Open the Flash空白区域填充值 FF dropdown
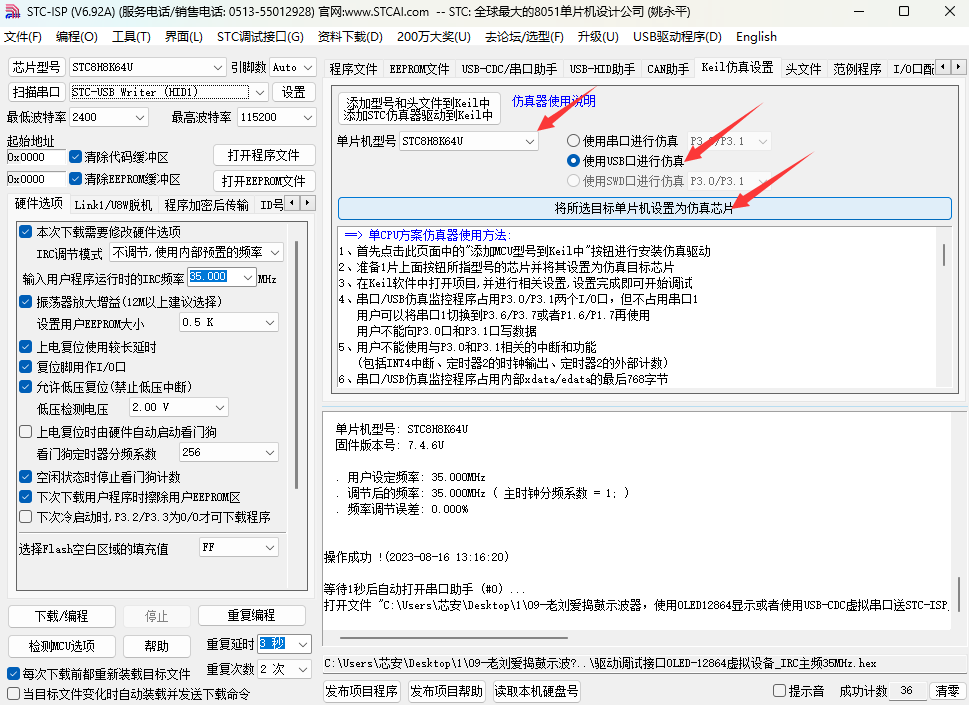969x705 pixels. 239,547
